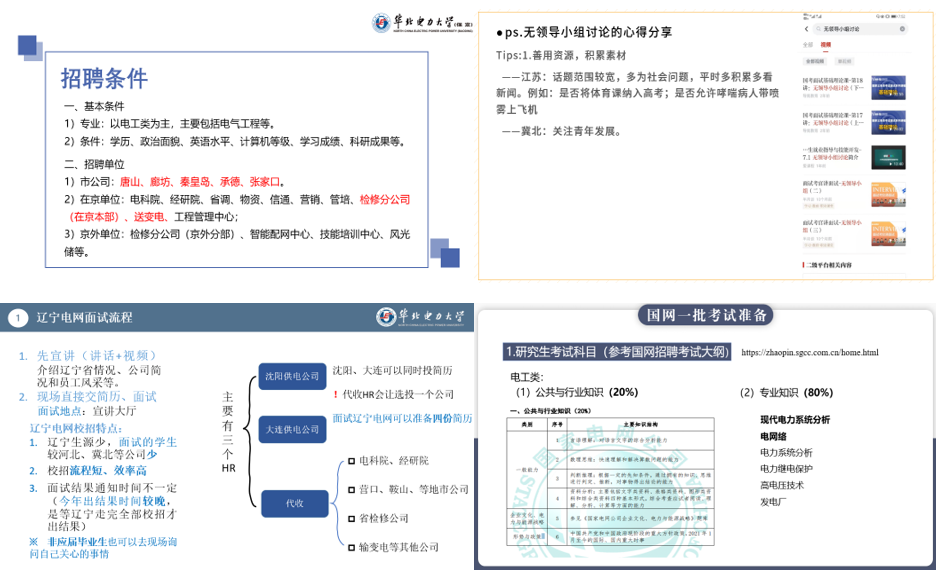Click the 现代电力系统分析 subject text
This screenshot has height=570, width=936.
tap(795, 420)
